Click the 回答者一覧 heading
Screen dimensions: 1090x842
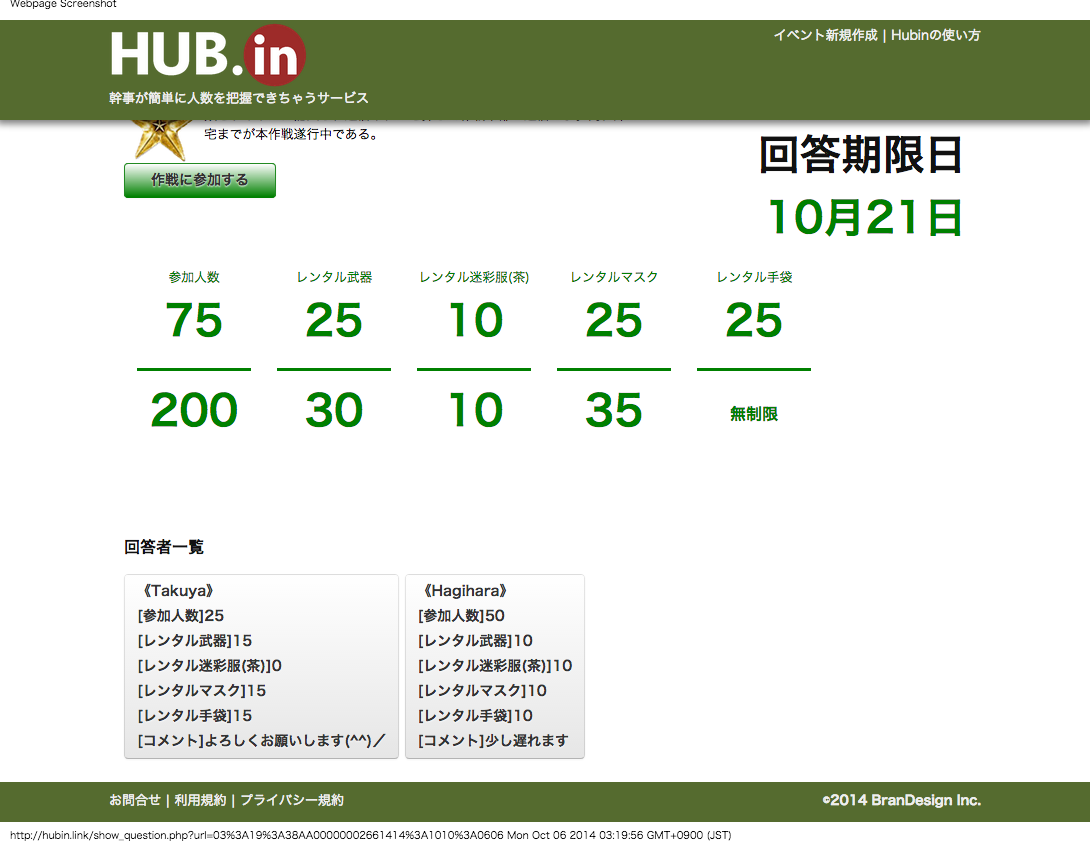pos(164,547)
